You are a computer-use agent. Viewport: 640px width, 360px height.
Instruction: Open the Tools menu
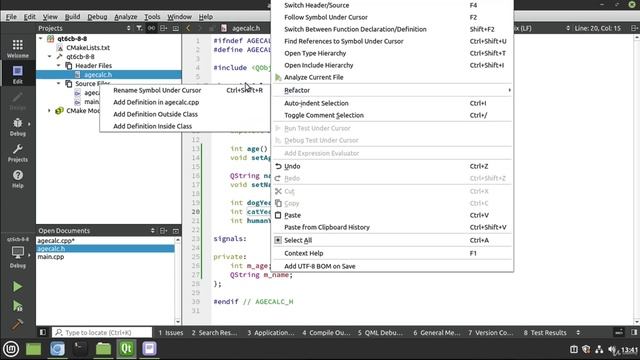tap(152, 17)
